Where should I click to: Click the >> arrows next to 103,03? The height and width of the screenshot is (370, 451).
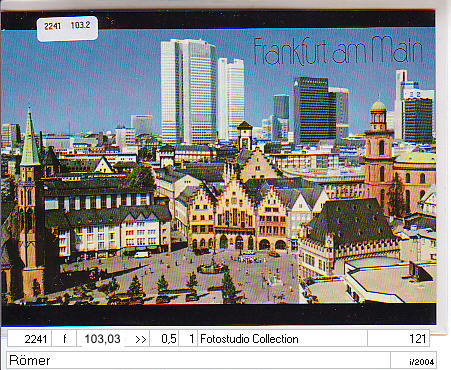pos(141,339)
